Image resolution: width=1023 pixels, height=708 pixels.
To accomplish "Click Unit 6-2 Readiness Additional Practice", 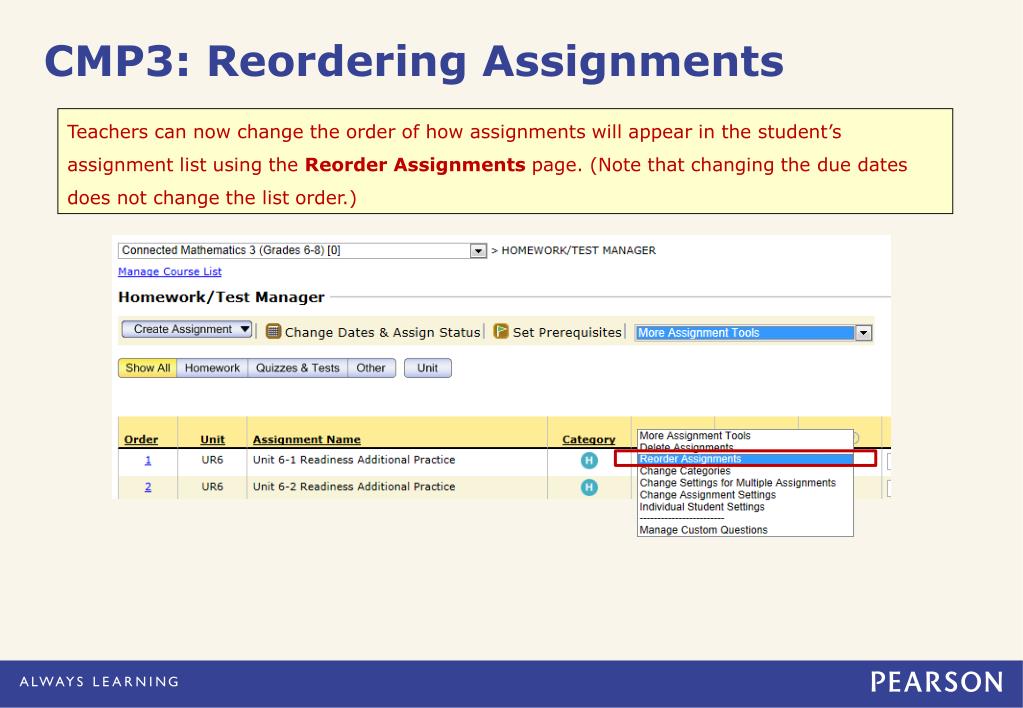I will 354,487.
